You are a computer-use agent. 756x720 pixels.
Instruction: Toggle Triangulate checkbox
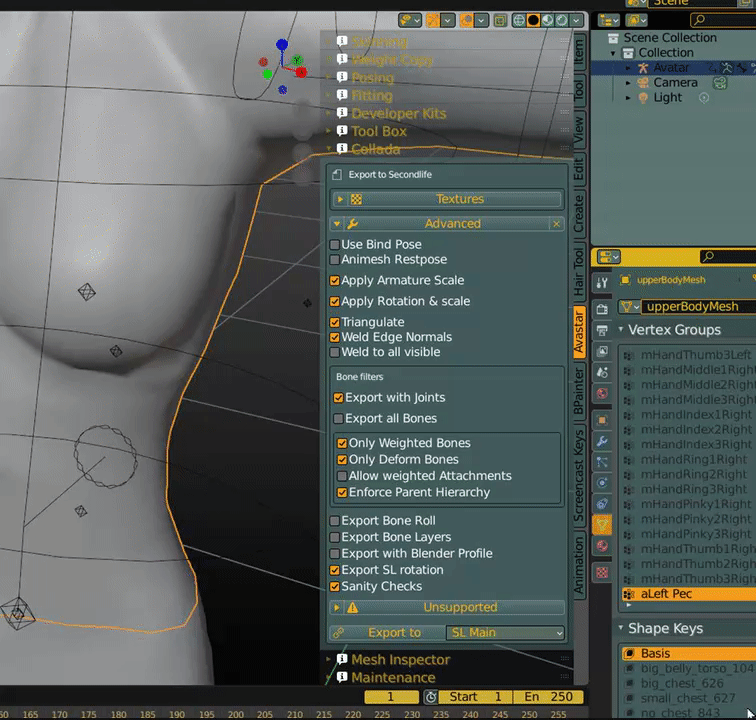tap(335, 322)
